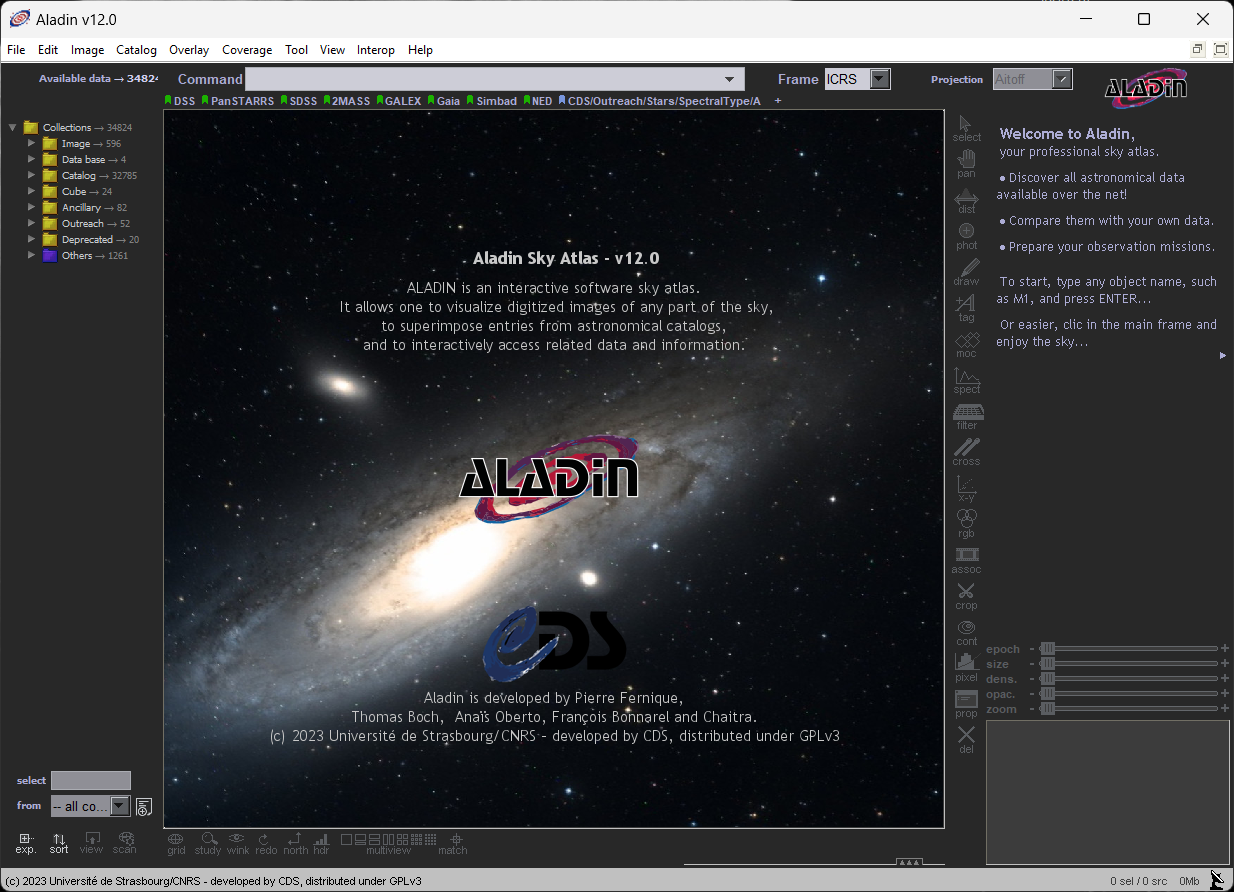Click the epoch slider handle

(x=1047, y=649)
